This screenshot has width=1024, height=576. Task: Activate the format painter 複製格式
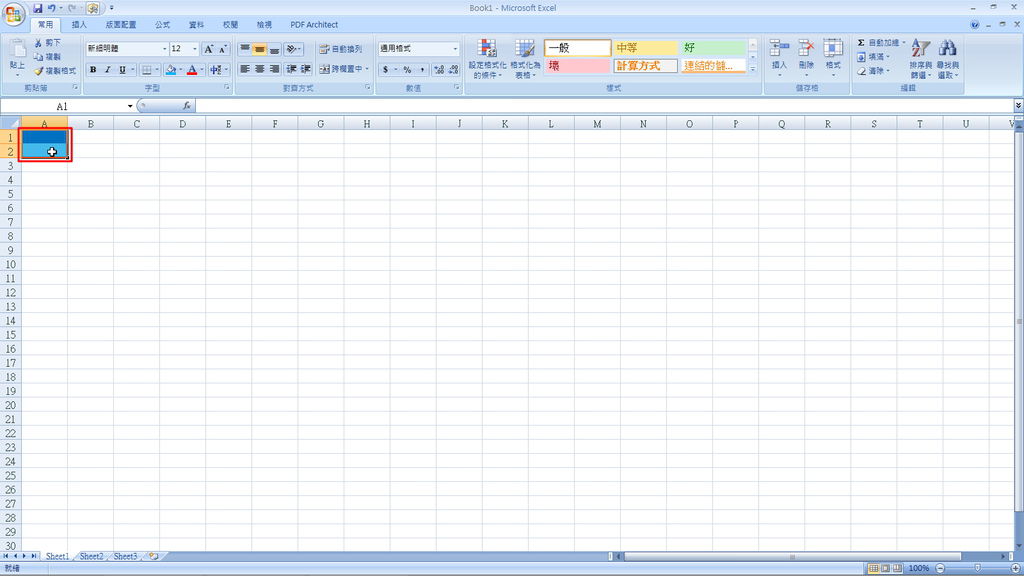tap(55, 71)
